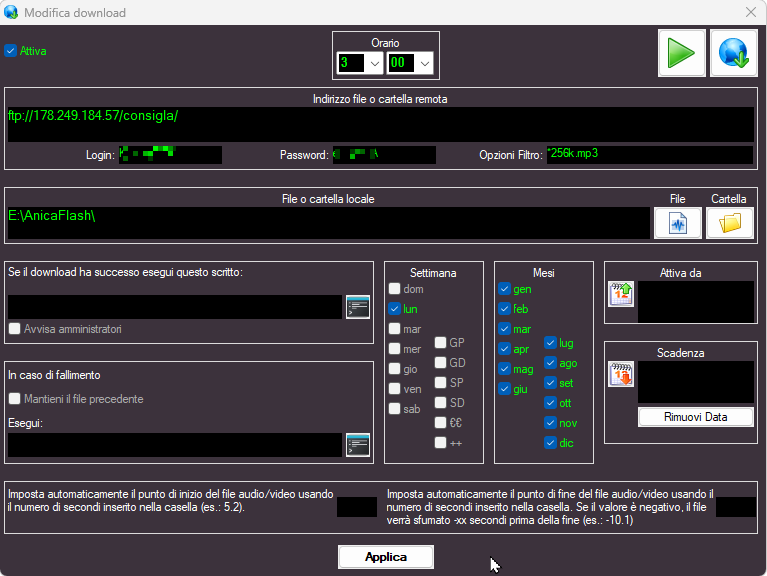Check the GP option checkbox
This screenshot has height=576, width=767.
(x=440, y=342)
